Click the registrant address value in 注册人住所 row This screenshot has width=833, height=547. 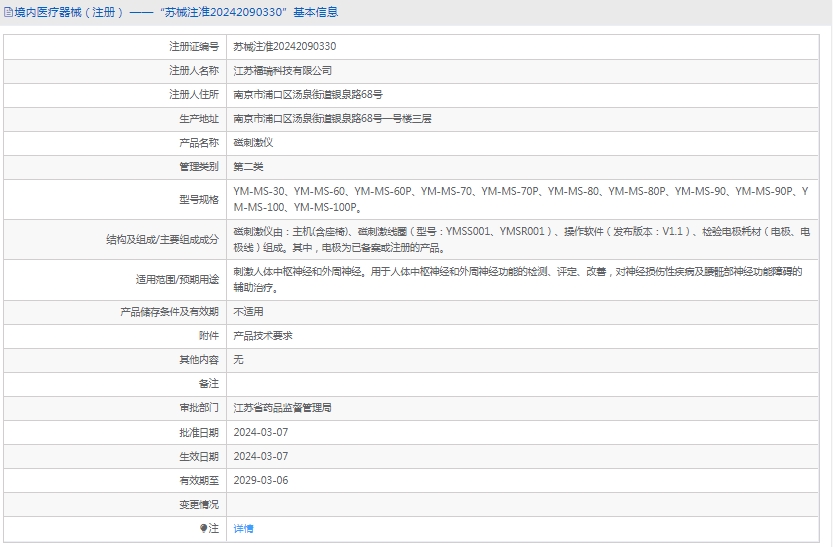point(307,95)
